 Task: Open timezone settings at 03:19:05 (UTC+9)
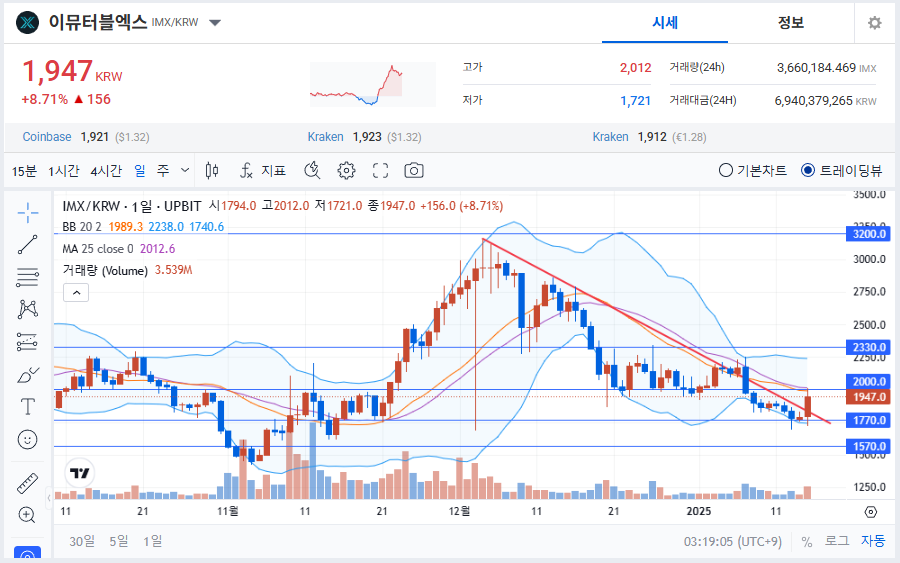pos(732,542)
